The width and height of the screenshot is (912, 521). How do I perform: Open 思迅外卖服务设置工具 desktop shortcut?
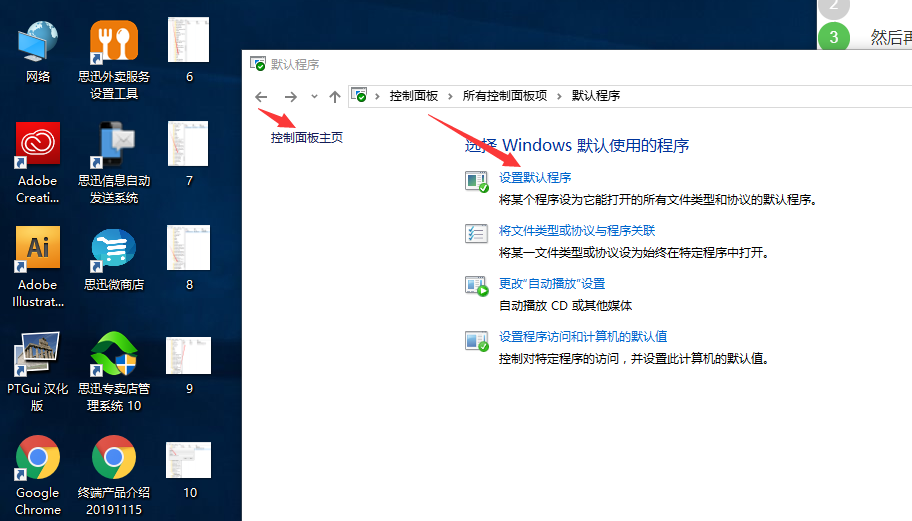coord(114,59)
